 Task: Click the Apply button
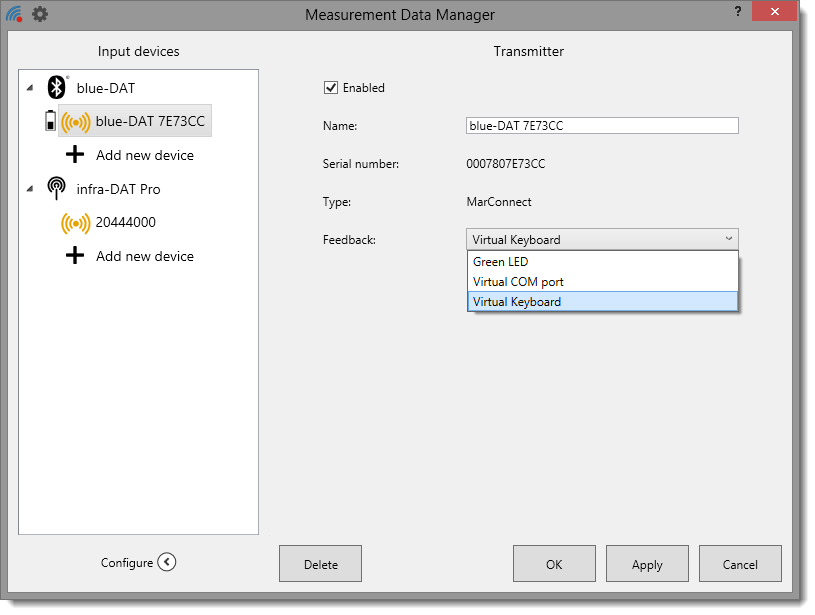click(x=647, y=564)
